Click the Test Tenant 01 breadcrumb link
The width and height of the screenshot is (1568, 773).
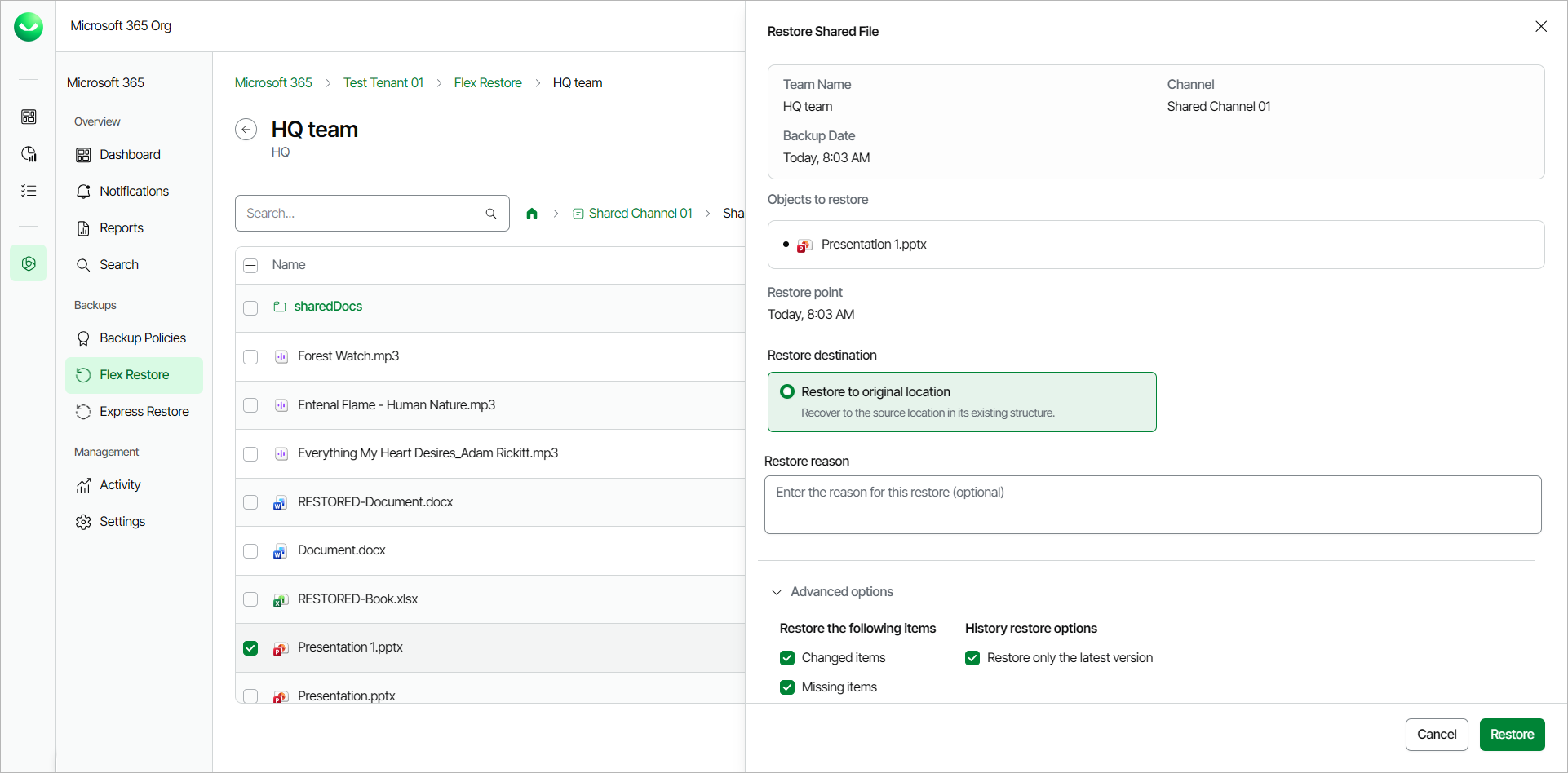pyautogui.click(x=383, y=82)
